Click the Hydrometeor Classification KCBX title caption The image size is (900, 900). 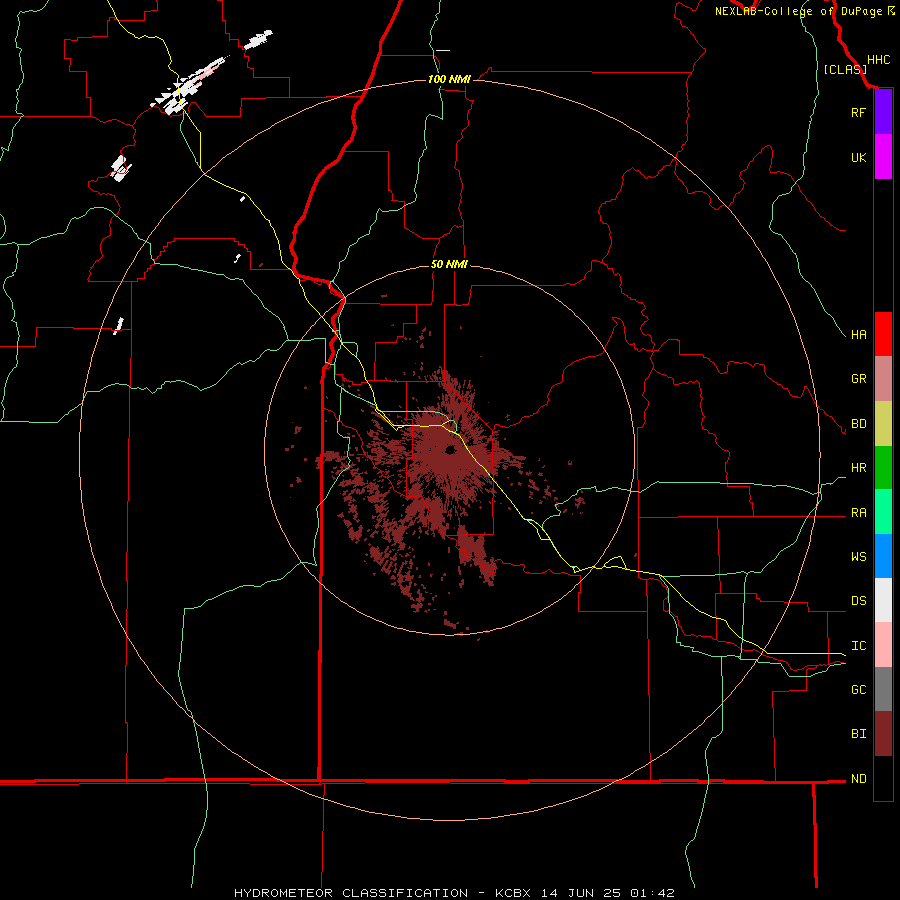[x=454, y=893]
